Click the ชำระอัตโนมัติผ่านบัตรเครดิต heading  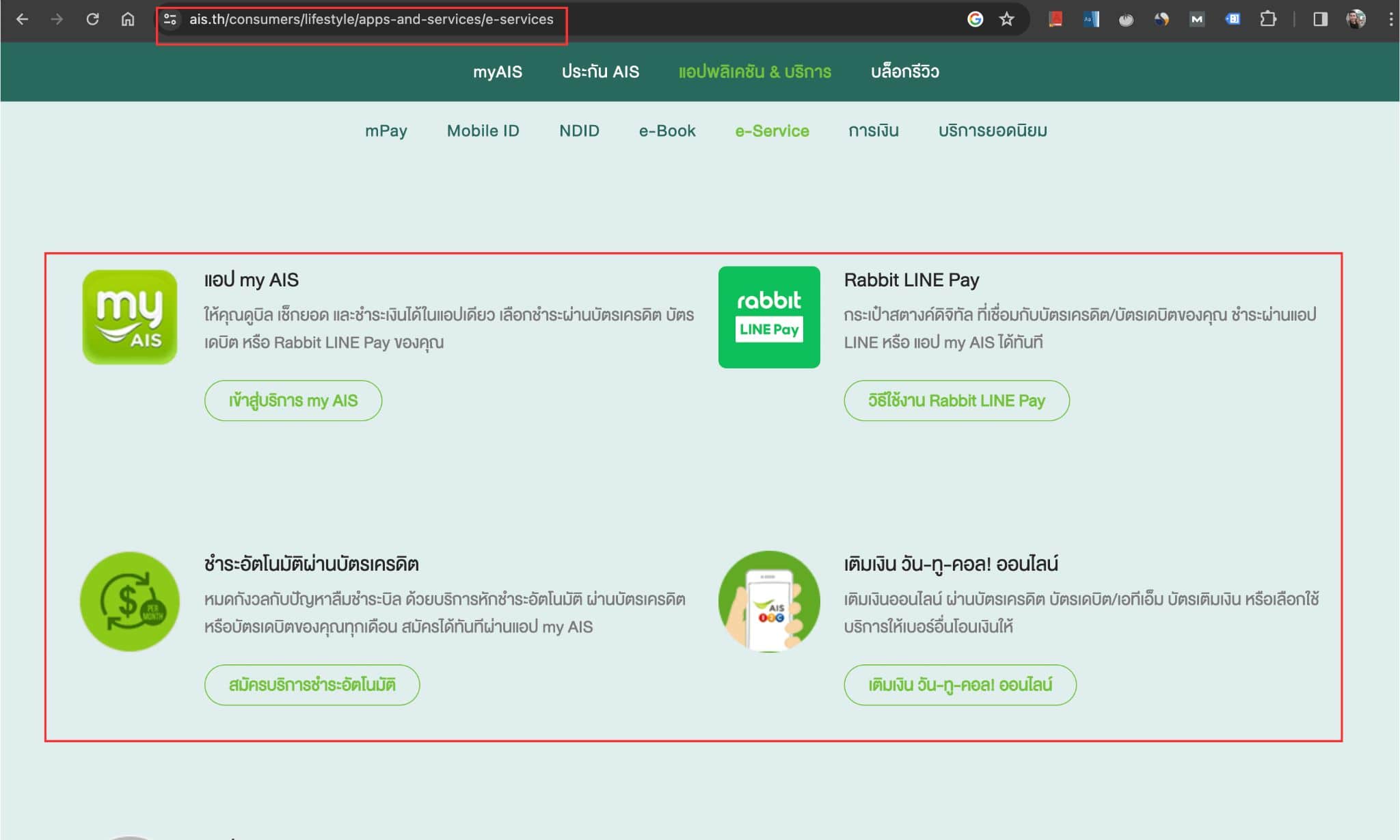(312, 564)
